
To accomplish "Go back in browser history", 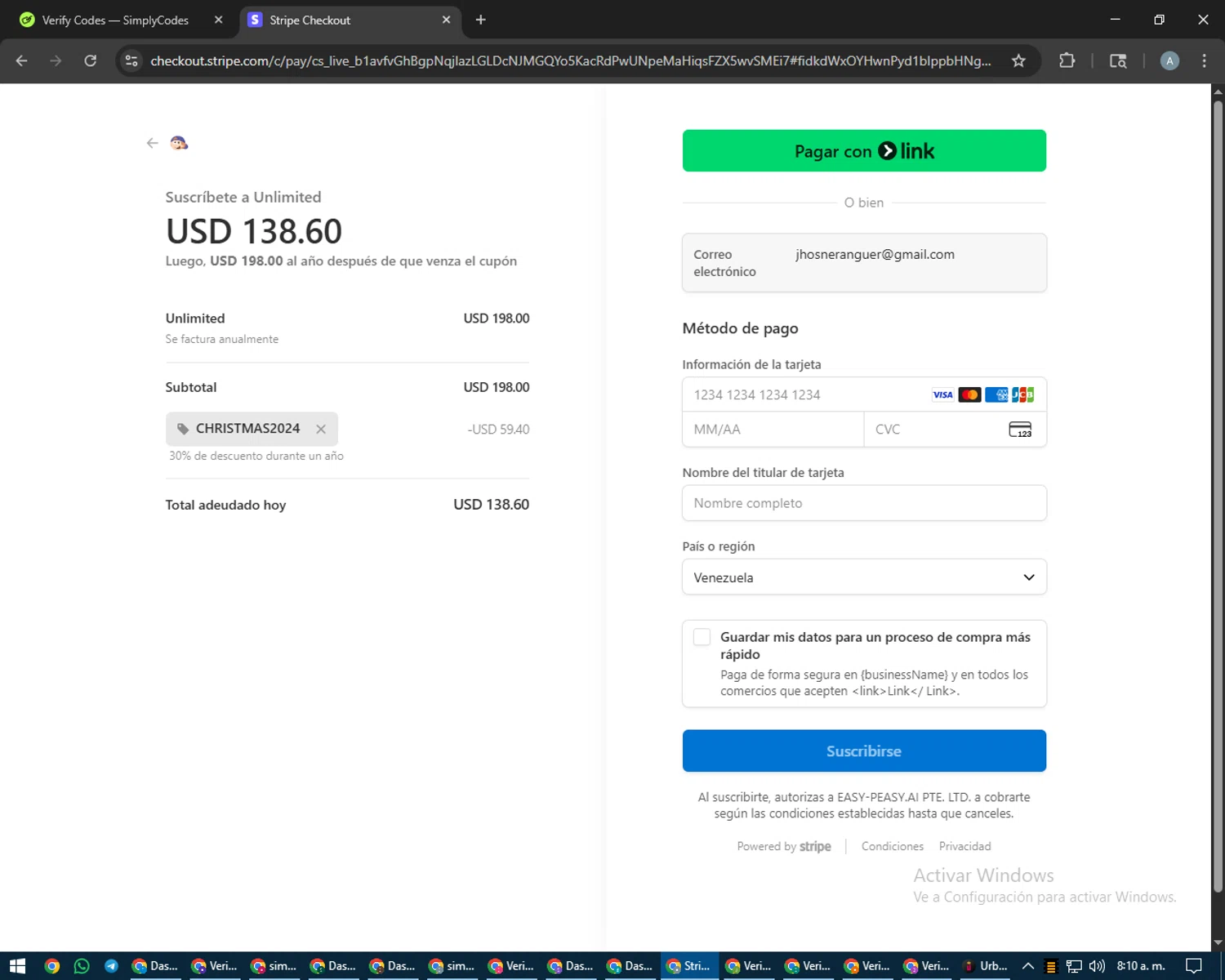I will (22, 60).
